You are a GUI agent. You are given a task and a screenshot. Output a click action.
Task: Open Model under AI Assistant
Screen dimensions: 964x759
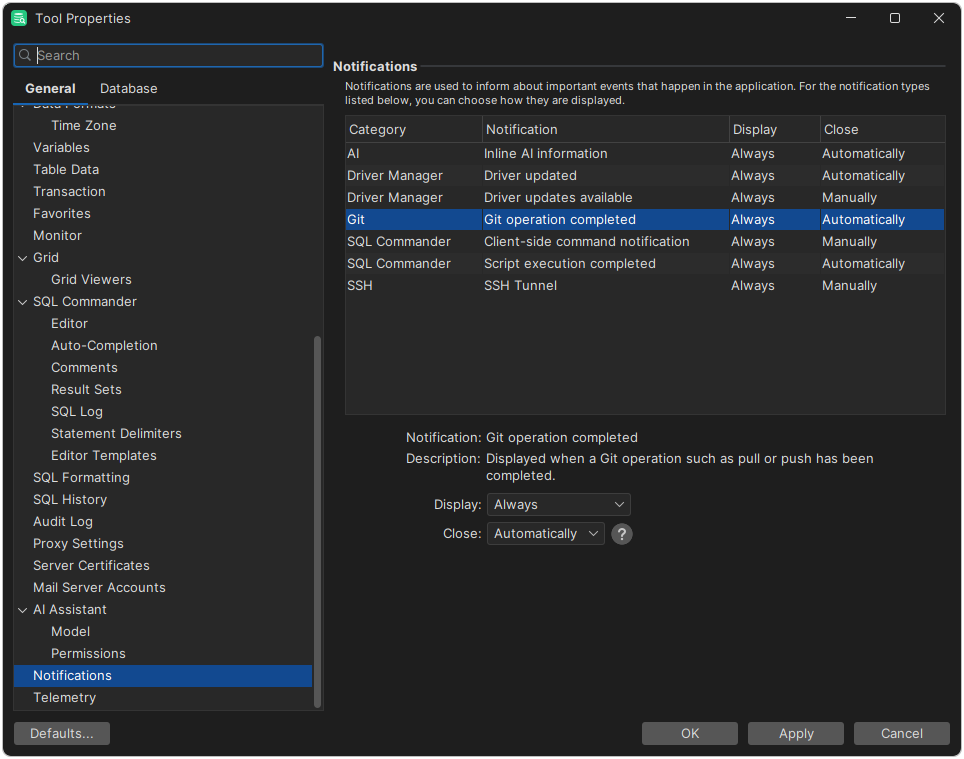71,632
